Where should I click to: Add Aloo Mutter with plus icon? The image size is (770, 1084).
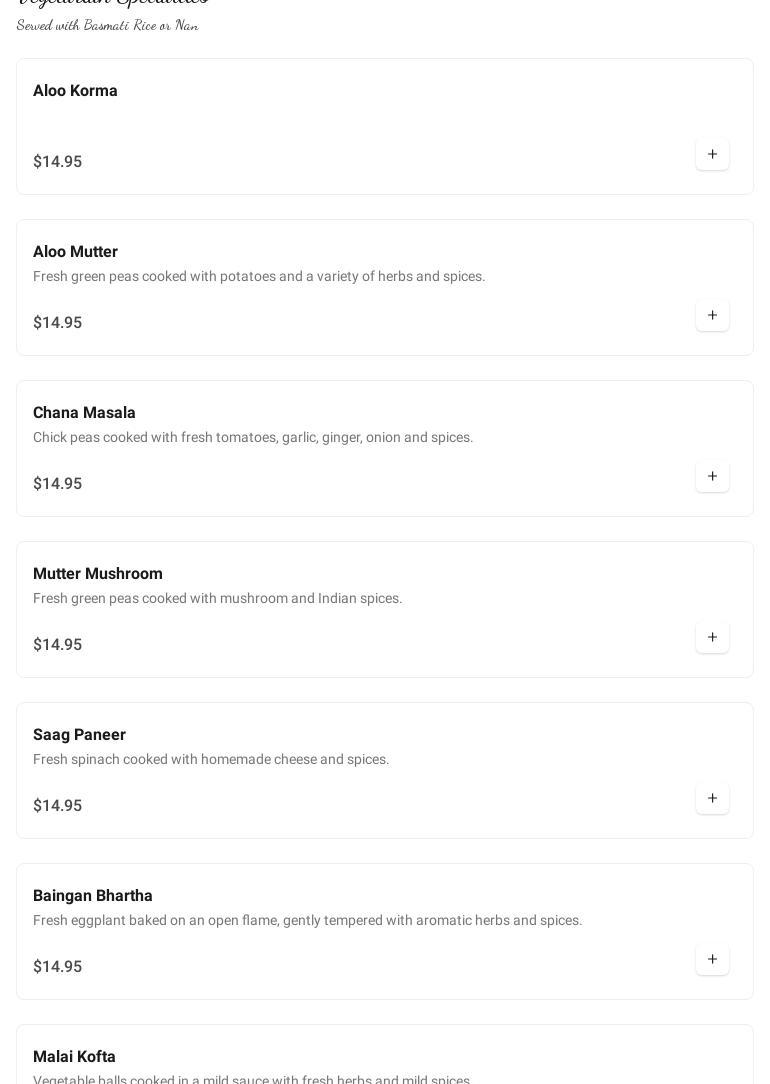point(712,316)
